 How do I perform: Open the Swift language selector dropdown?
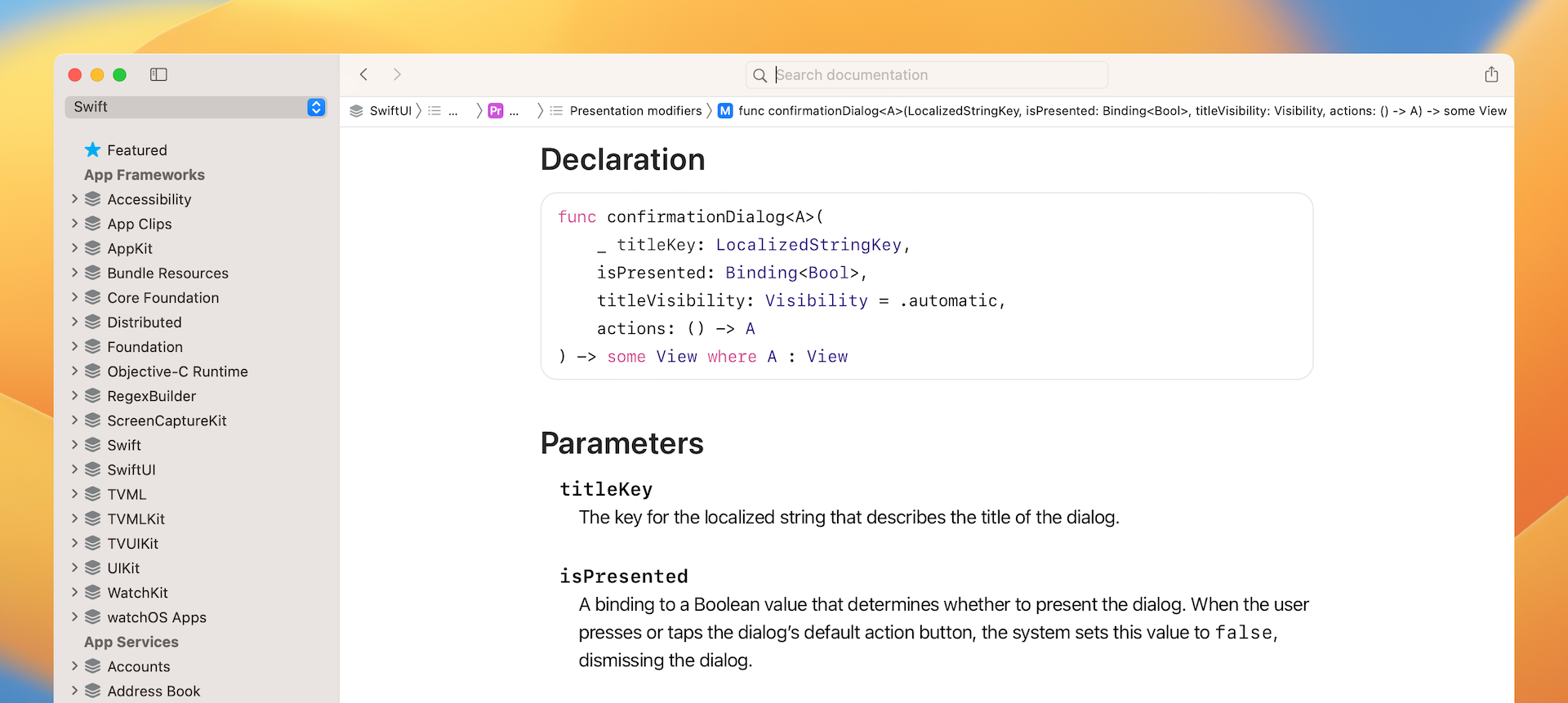point(196,107)
